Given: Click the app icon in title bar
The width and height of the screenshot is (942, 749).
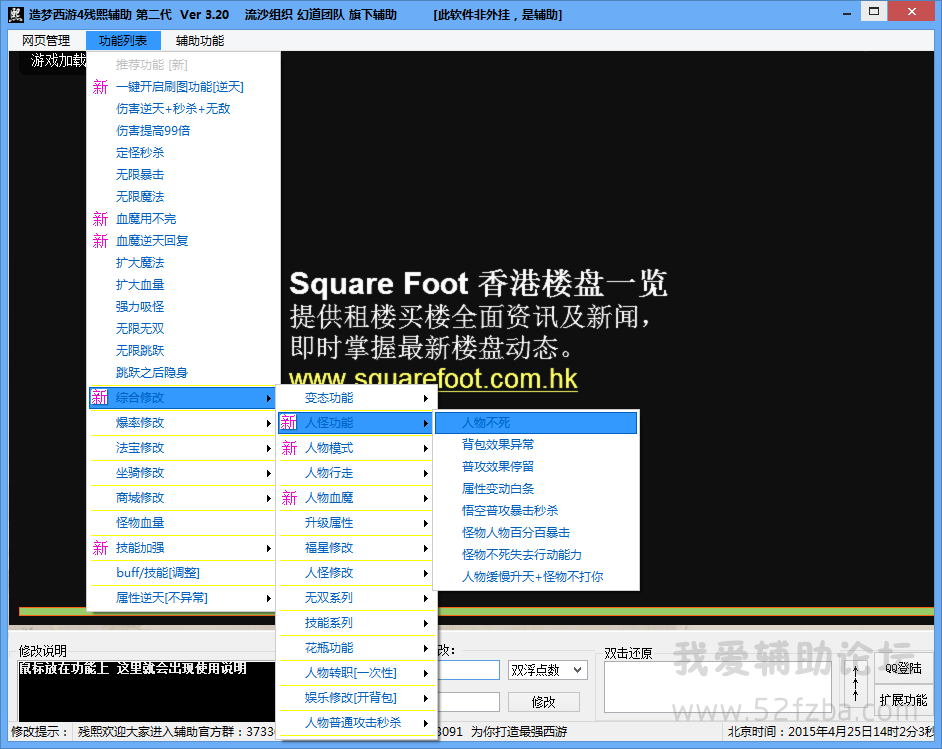Looking at the screenshot, I should 16,14.
